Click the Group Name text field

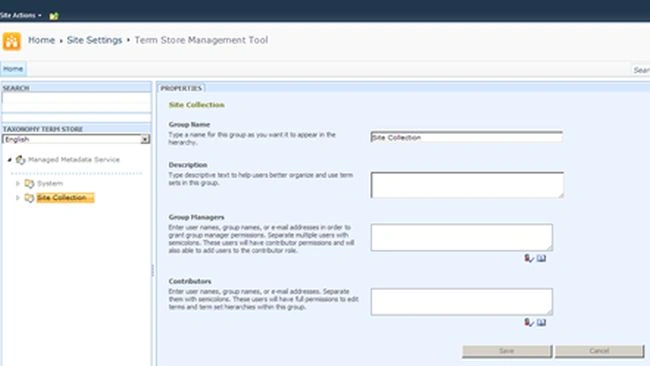pyautogui.click(x=467, y=137)
